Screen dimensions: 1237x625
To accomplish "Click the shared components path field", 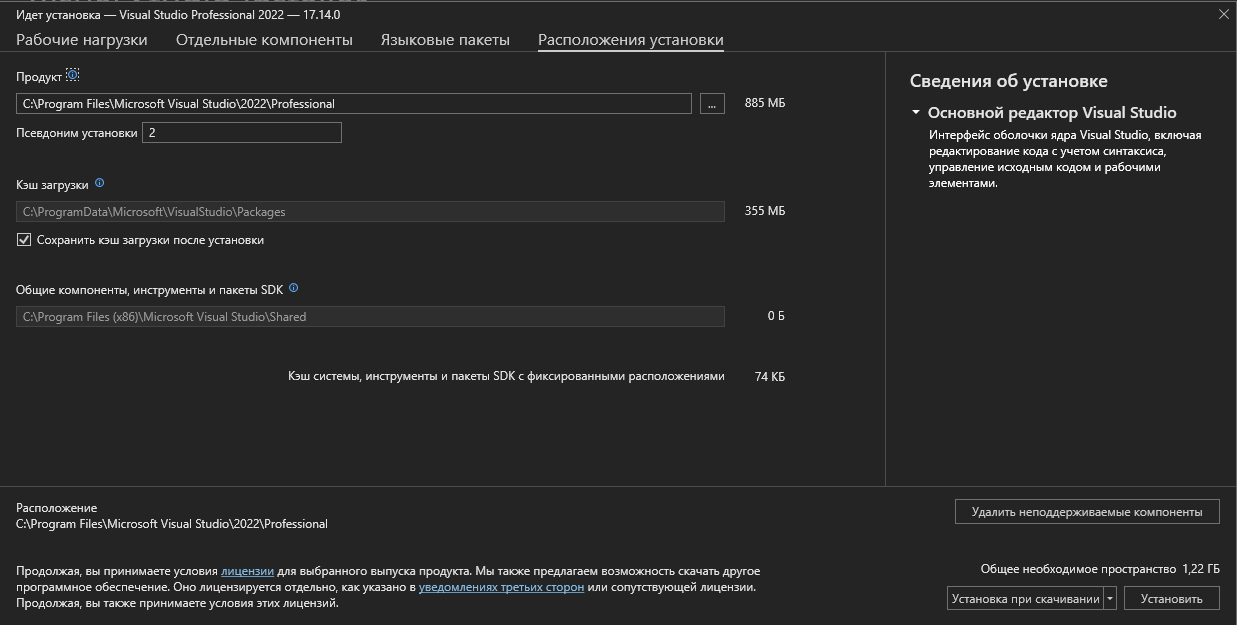I will 370,316.
